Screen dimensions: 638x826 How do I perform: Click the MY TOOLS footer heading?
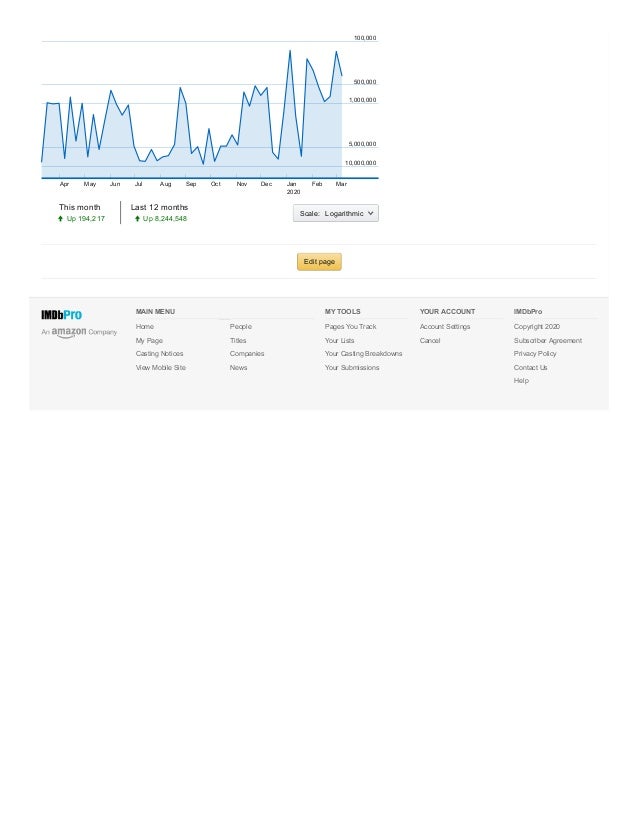342,311
